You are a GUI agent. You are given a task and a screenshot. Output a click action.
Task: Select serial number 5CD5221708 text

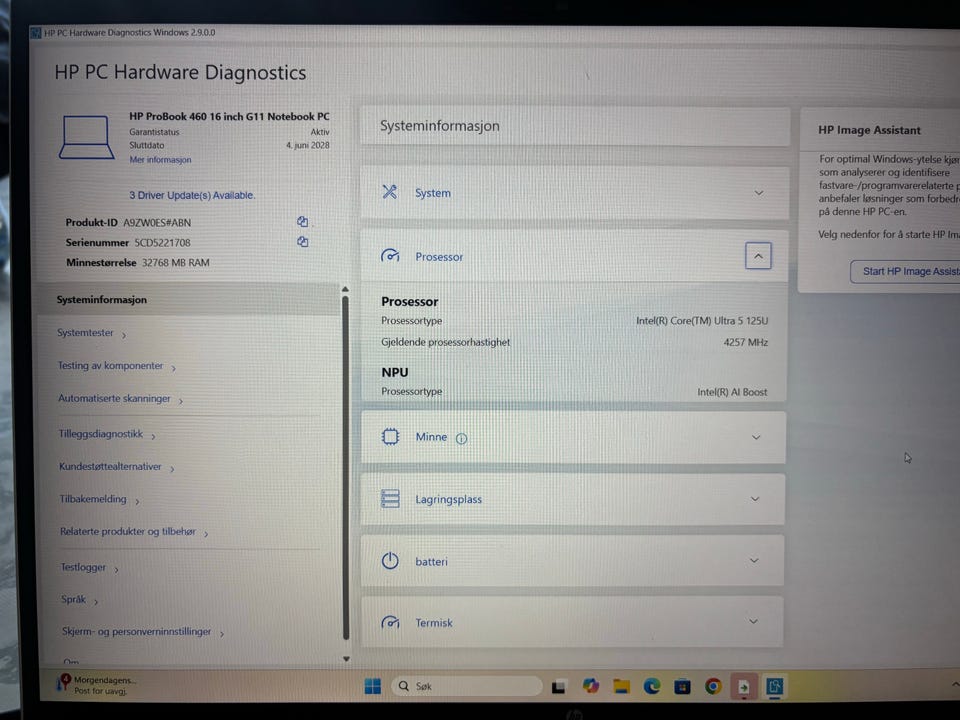tap(162, 243)
